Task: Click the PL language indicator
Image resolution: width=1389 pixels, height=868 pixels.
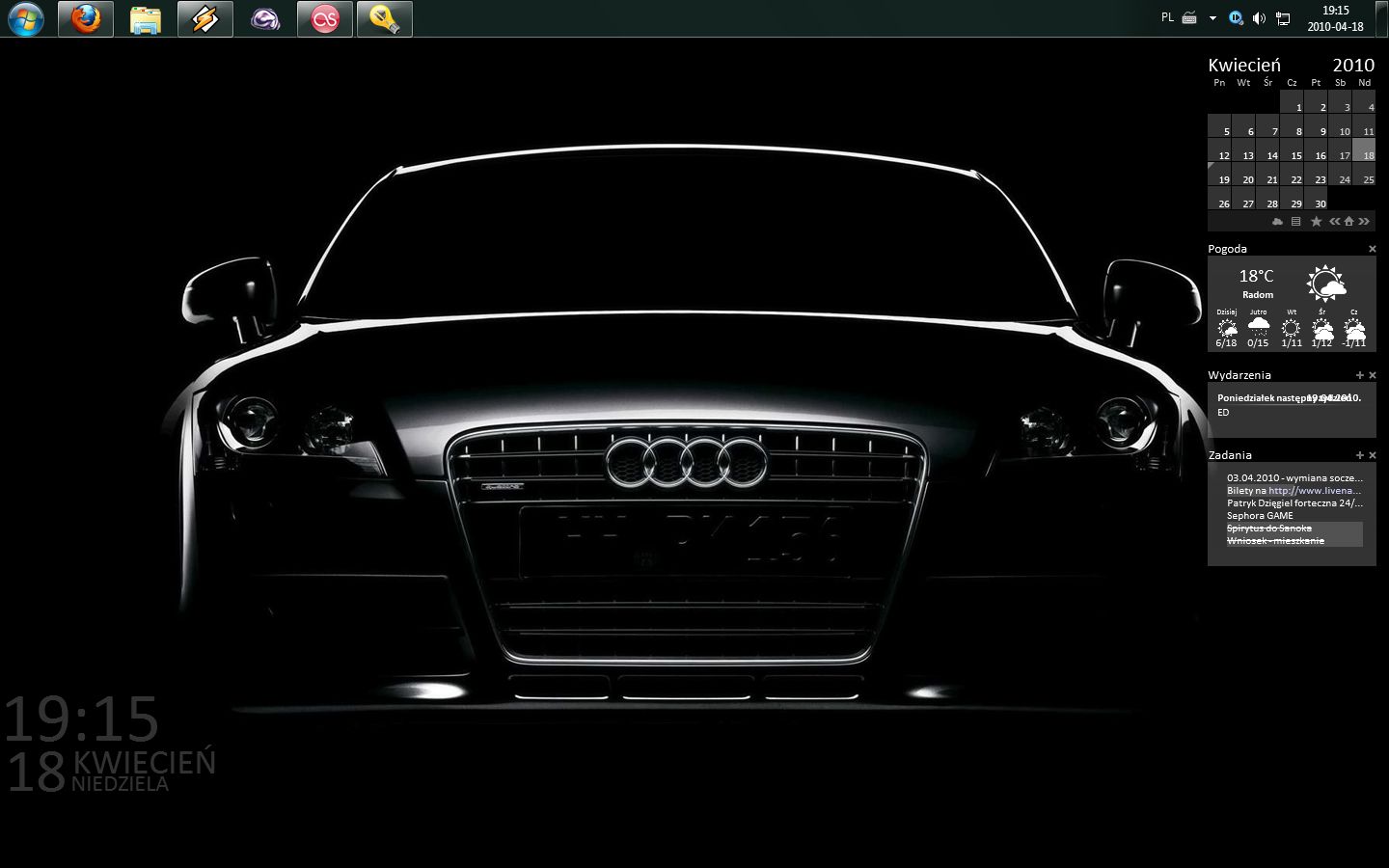Action: (x=1167, y=17)
